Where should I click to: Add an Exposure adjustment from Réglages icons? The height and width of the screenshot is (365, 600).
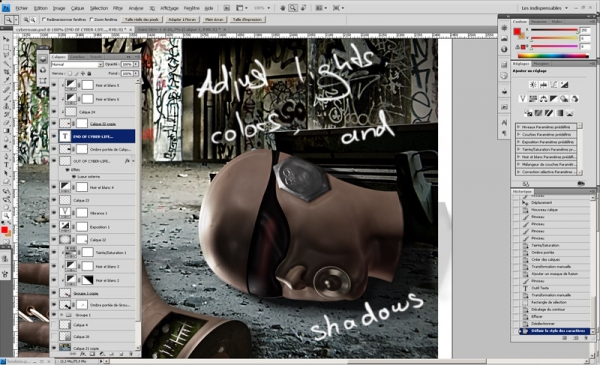point(564,85)
